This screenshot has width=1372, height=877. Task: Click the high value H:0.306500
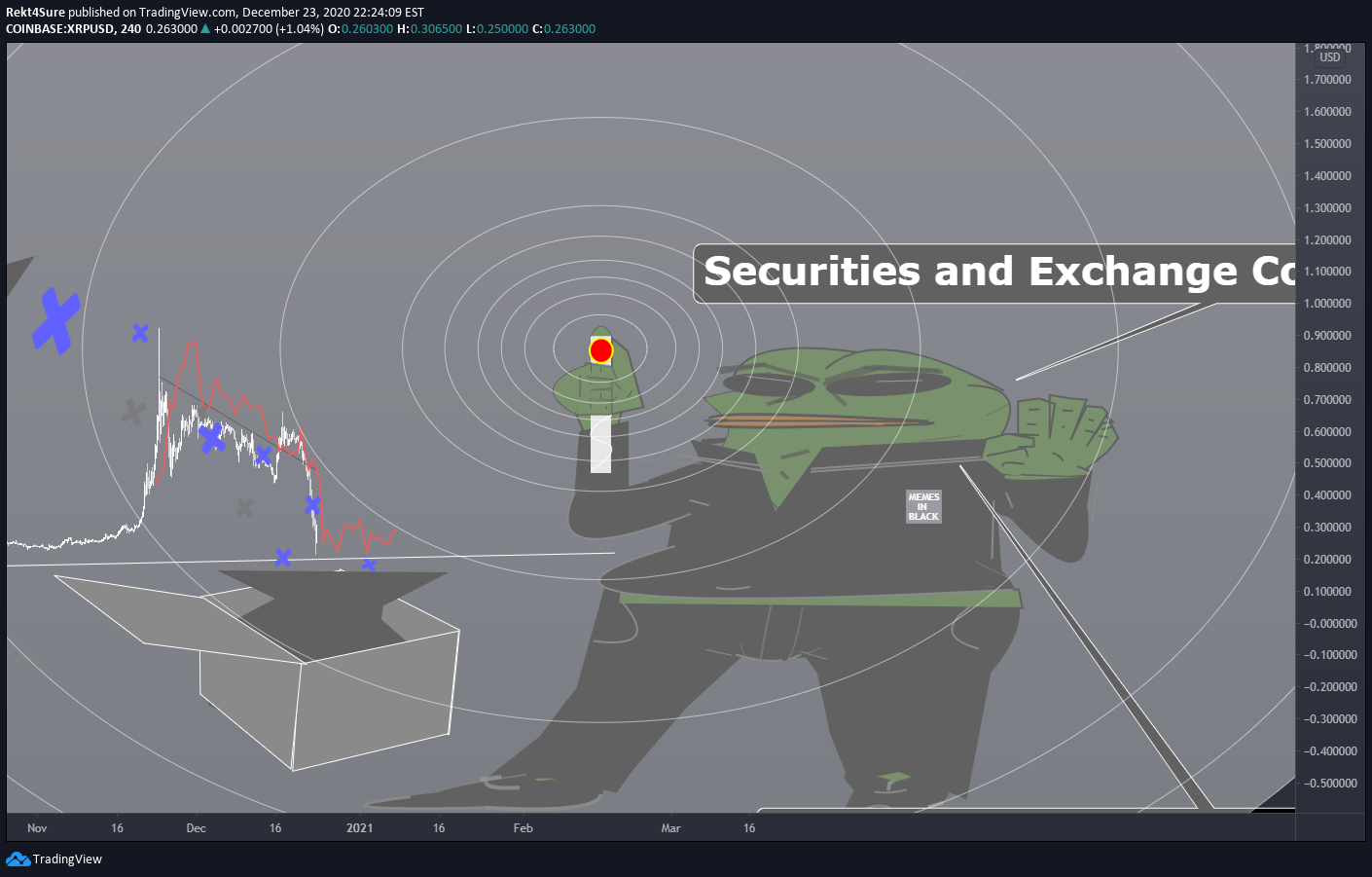429,28
